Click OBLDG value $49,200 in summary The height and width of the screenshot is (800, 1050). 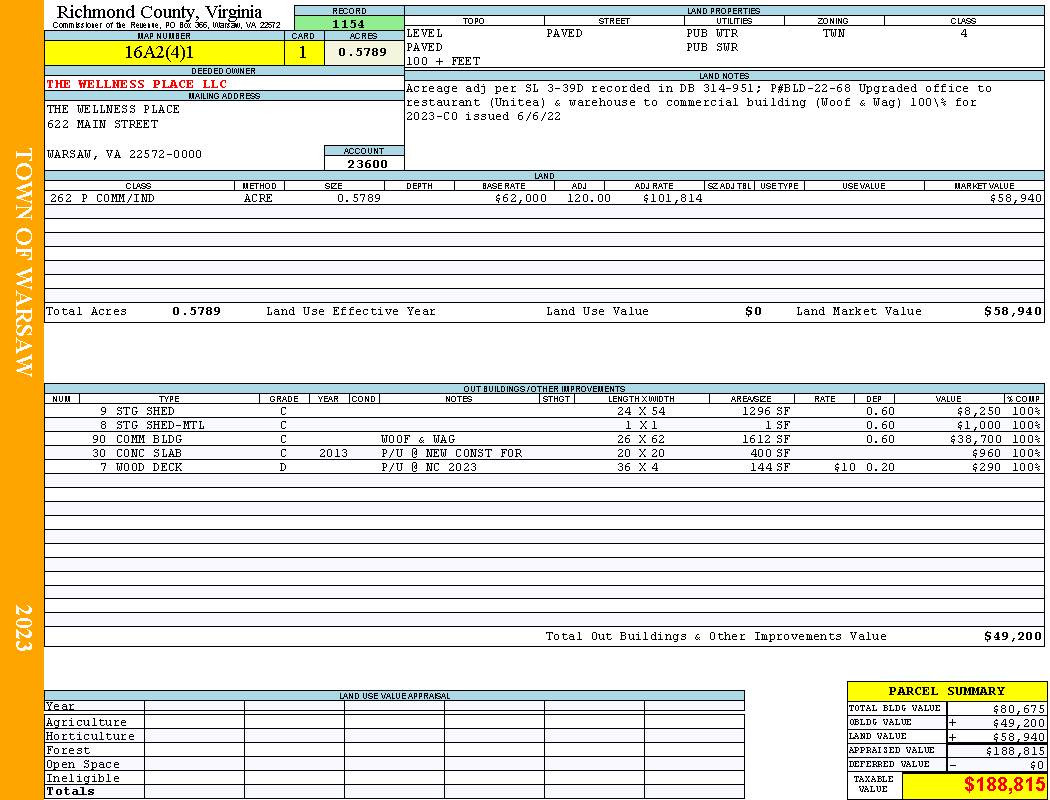pos(1018,723)
